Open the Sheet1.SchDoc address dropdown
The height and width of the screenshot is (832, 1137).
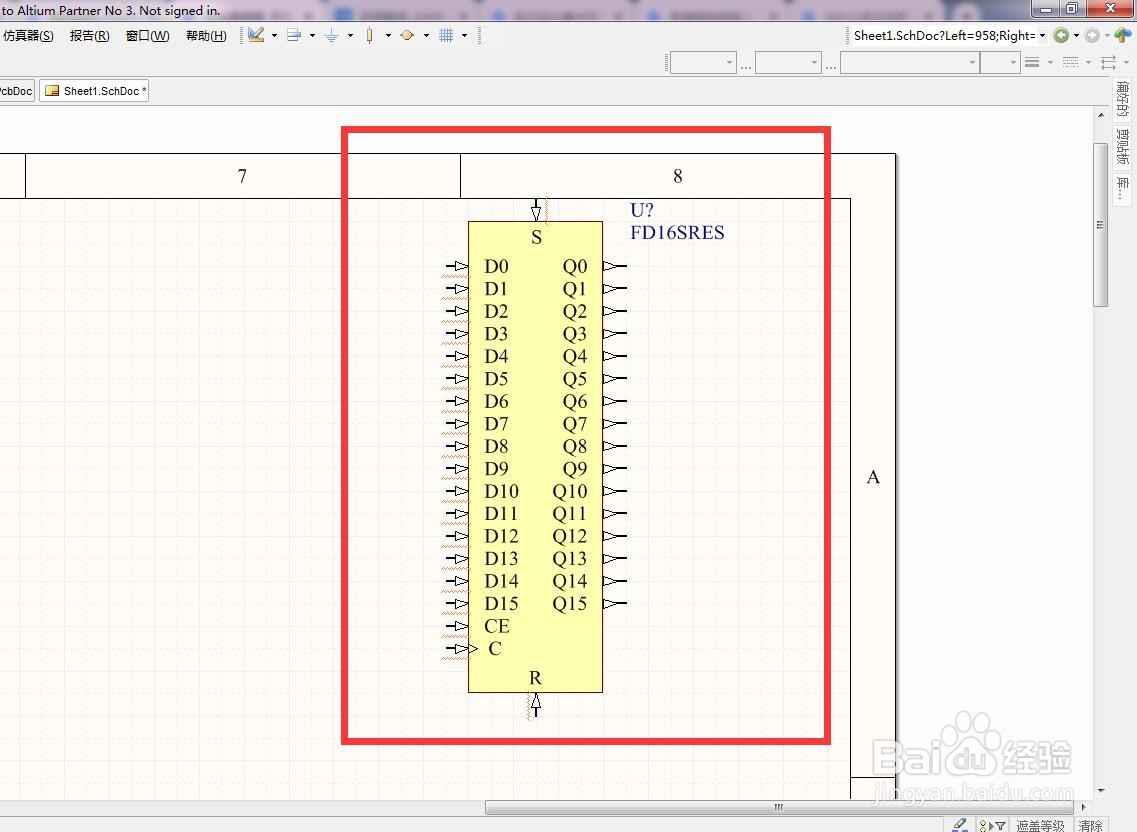pos(1043,36)
